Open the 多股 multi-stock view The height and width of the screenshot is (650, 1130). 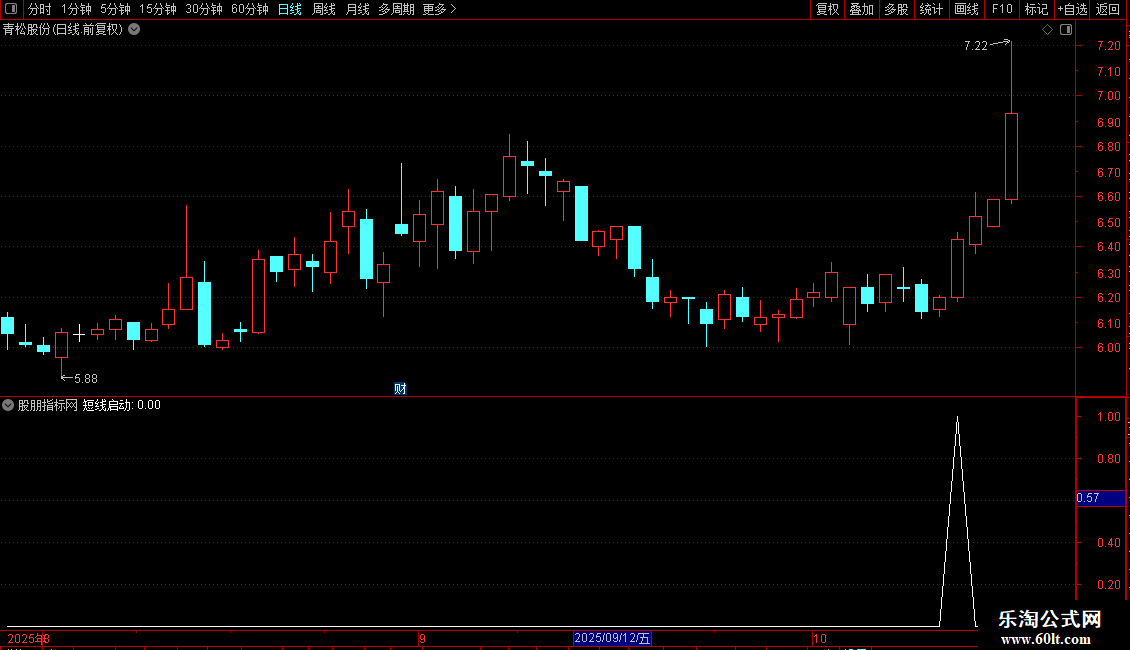click(896, 9)
